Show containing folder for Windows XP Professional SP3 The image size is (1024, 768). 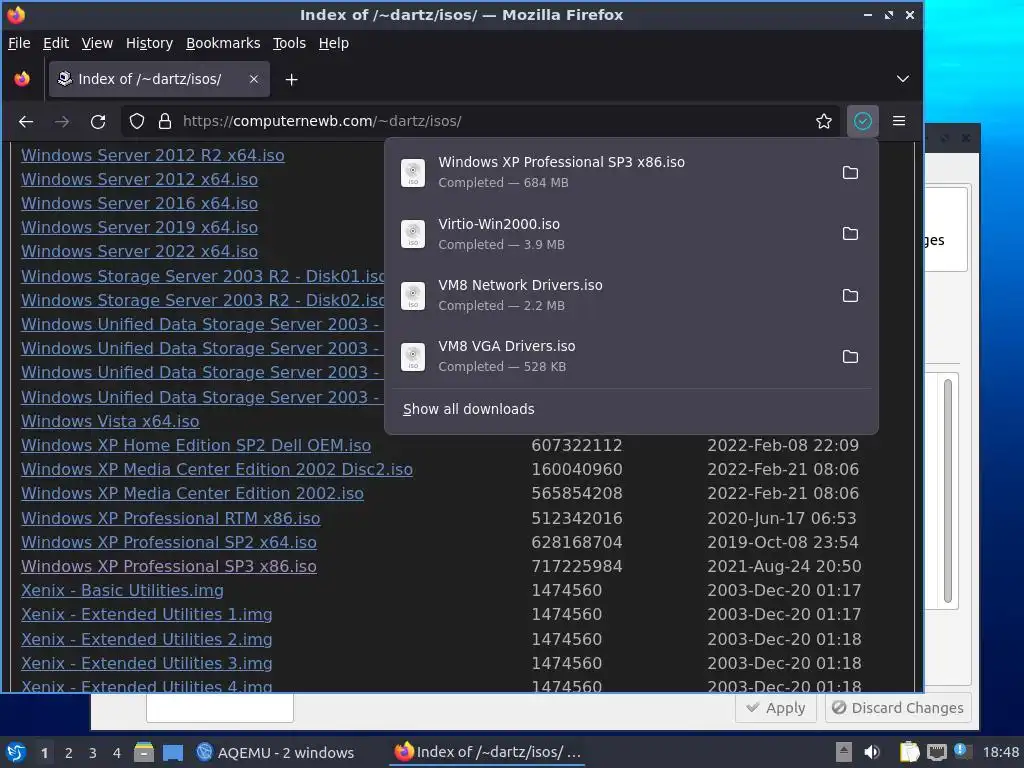[x=850, y=173]
